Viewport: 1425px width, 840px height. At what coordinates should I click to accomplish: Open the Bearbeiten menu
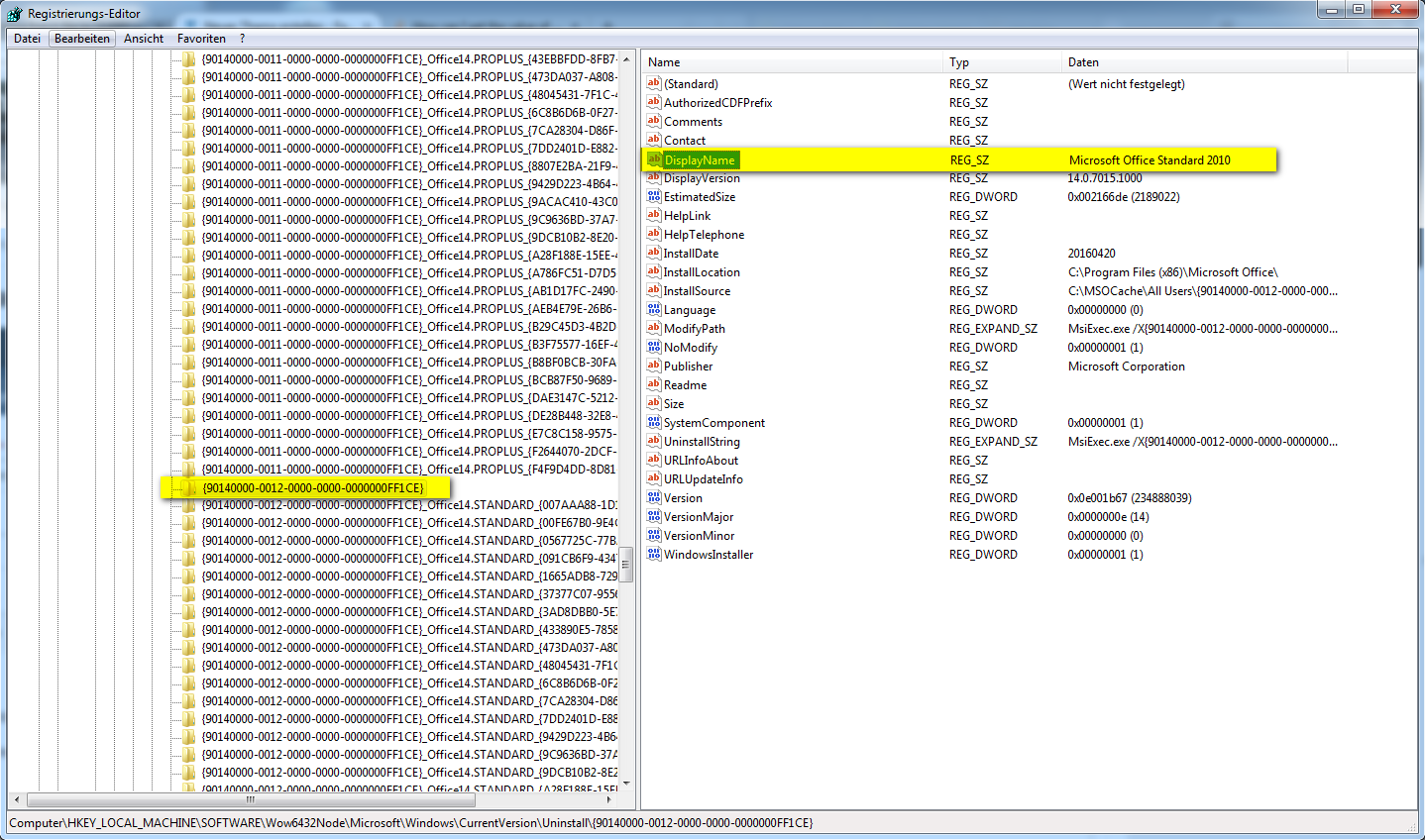click(82, 39)
